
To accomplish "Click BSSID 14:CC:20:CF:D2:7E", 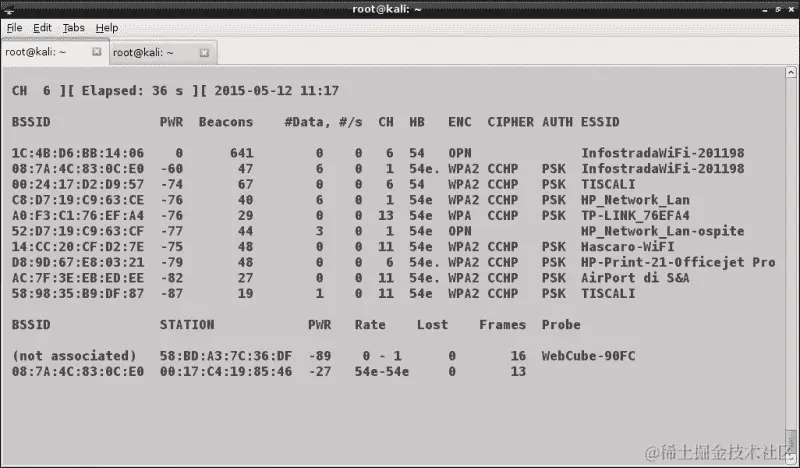I will 78,247.
